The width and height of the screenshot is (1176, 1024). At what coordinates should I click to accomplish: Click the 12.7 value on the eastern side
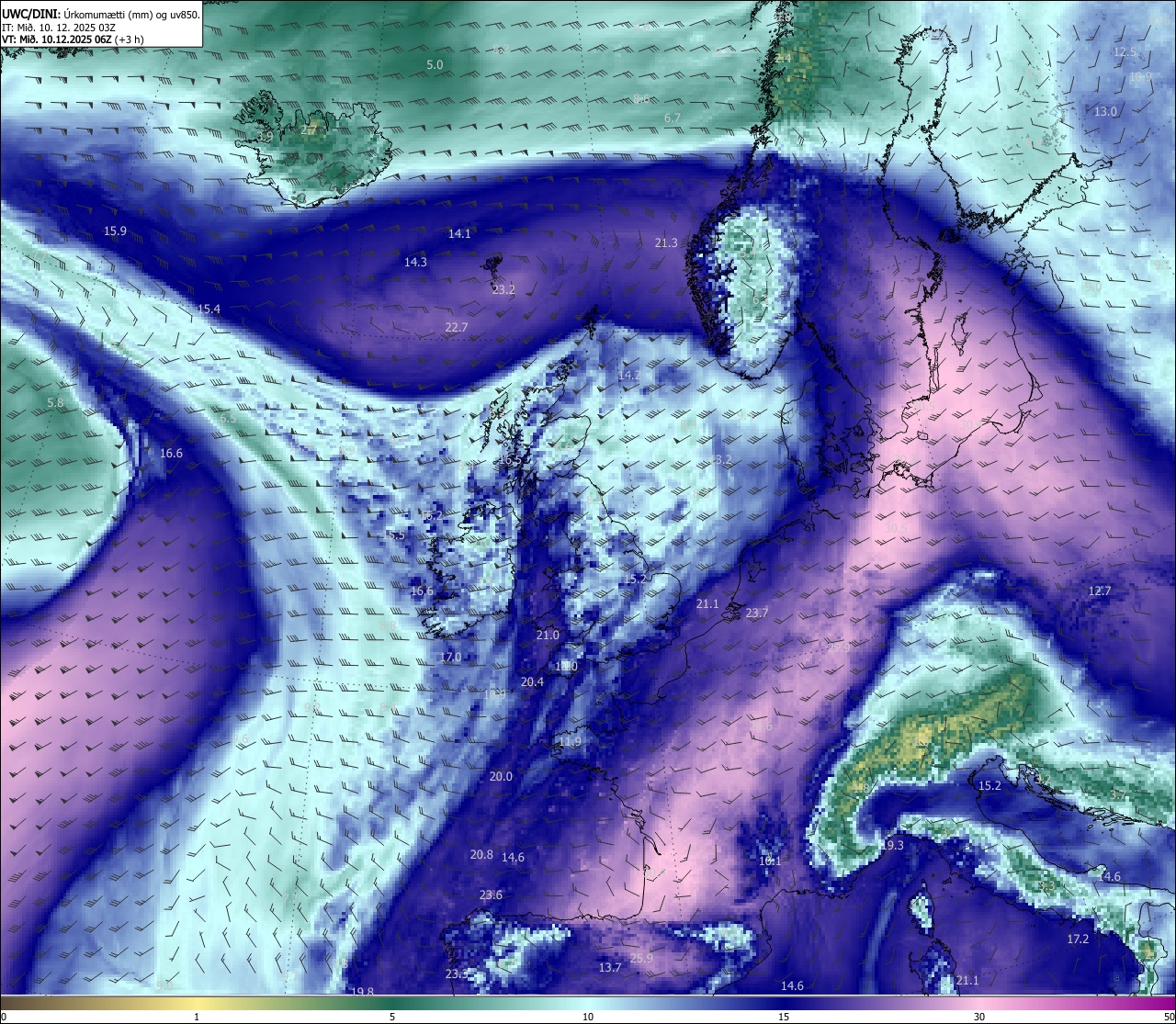[1100, 591]
